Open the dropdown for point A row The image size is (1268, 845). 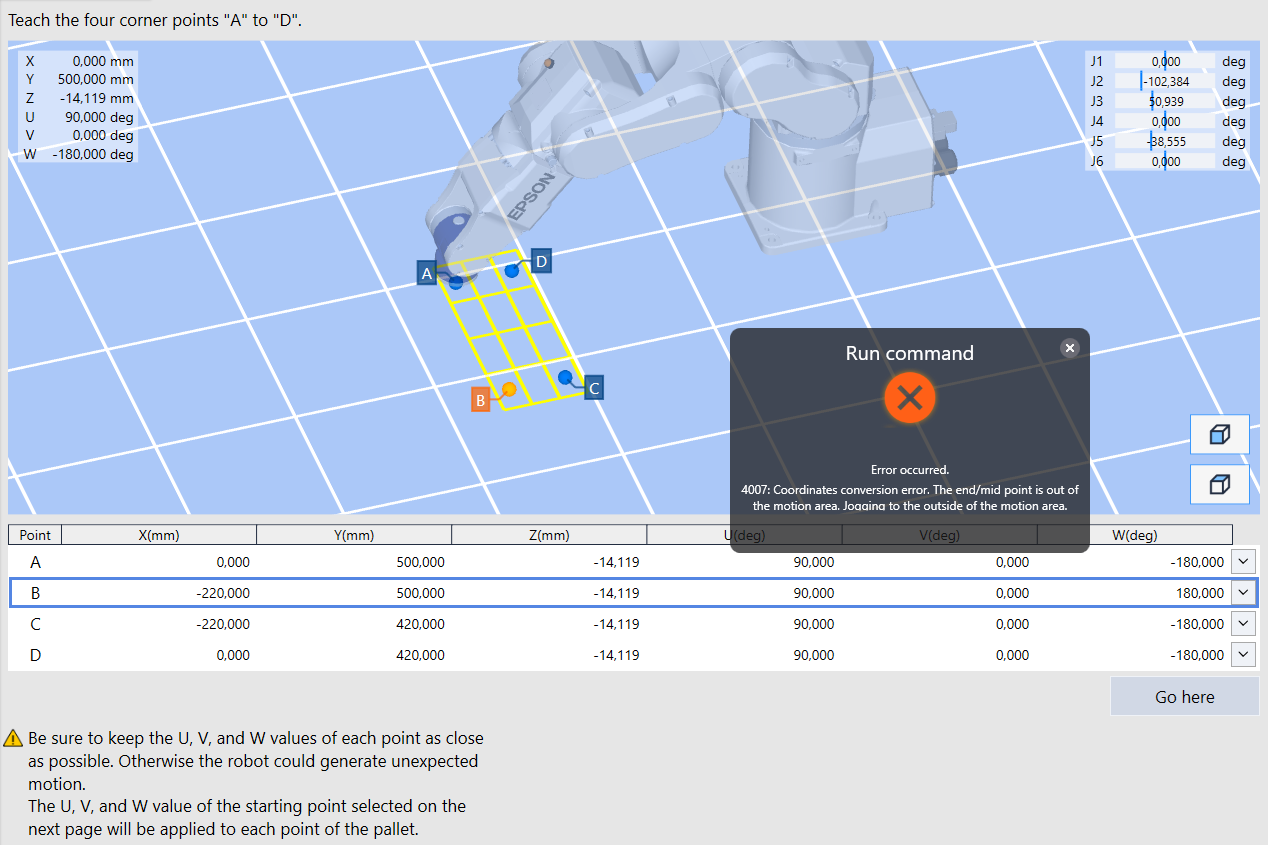click(1244, 562)
